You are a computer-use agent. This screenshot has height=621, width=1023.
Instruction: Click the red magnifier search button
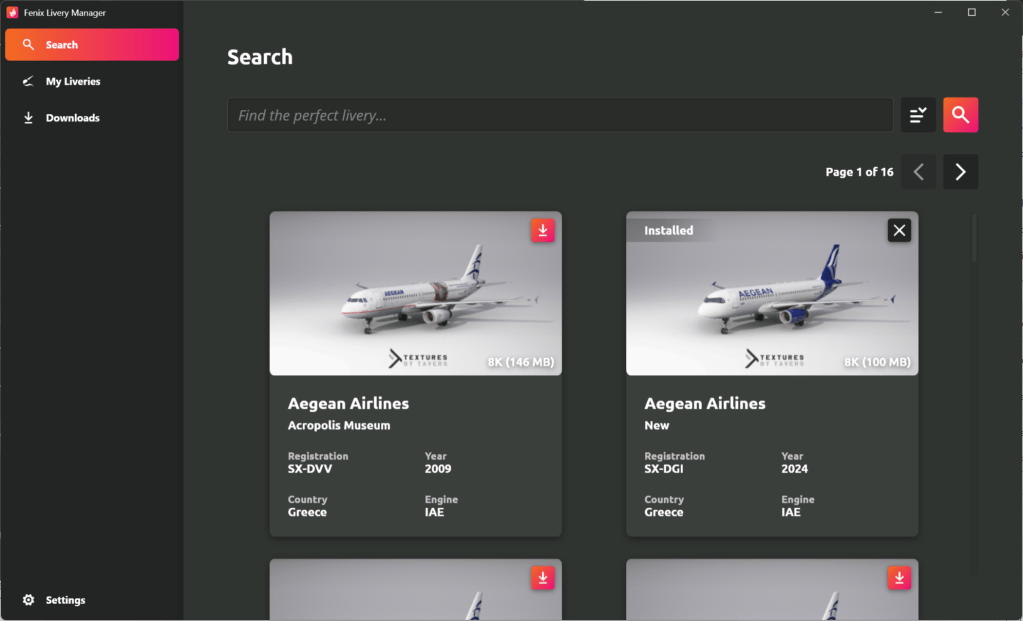pos(960,115)
